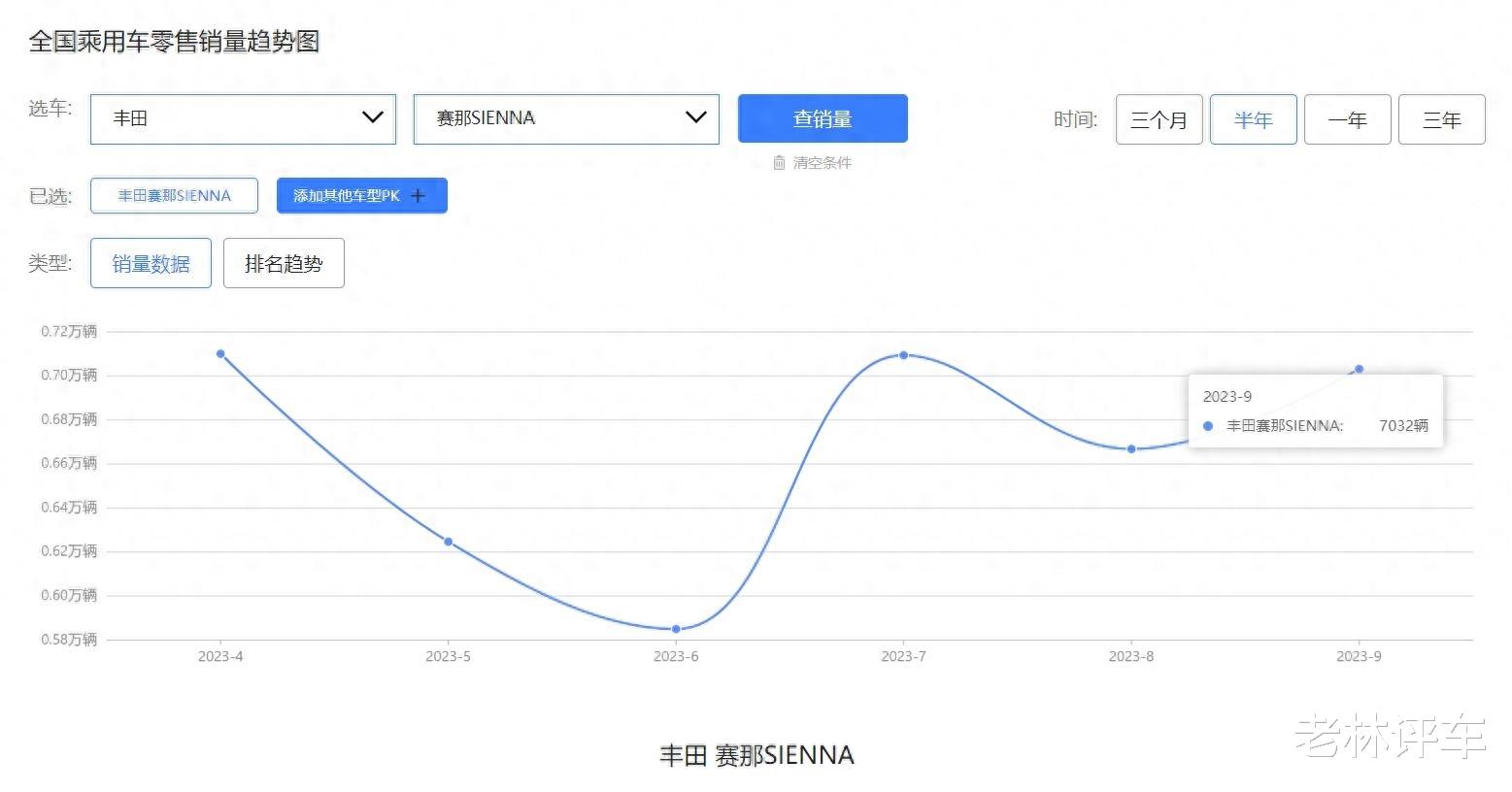The width and height of the screenshot is (1512, 792).
Task: Open the 赛那SIENNA model dropdown
Action: point(566,118)
